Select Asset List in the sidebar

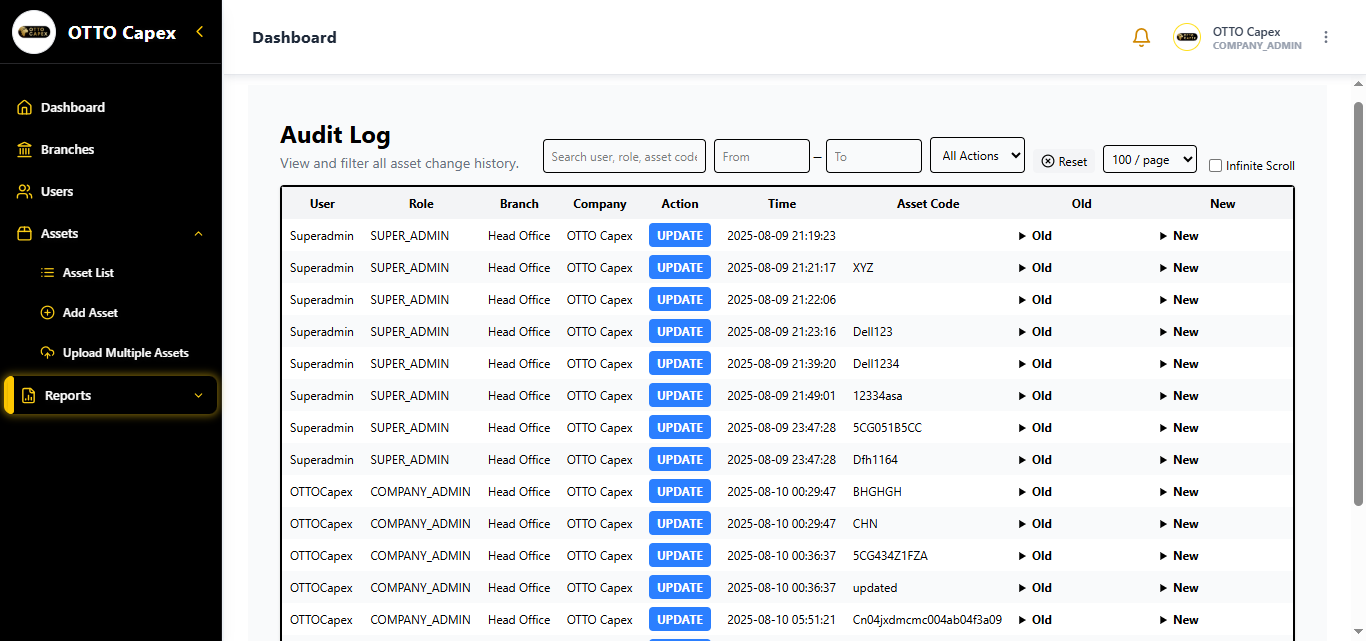click(47, 272)
